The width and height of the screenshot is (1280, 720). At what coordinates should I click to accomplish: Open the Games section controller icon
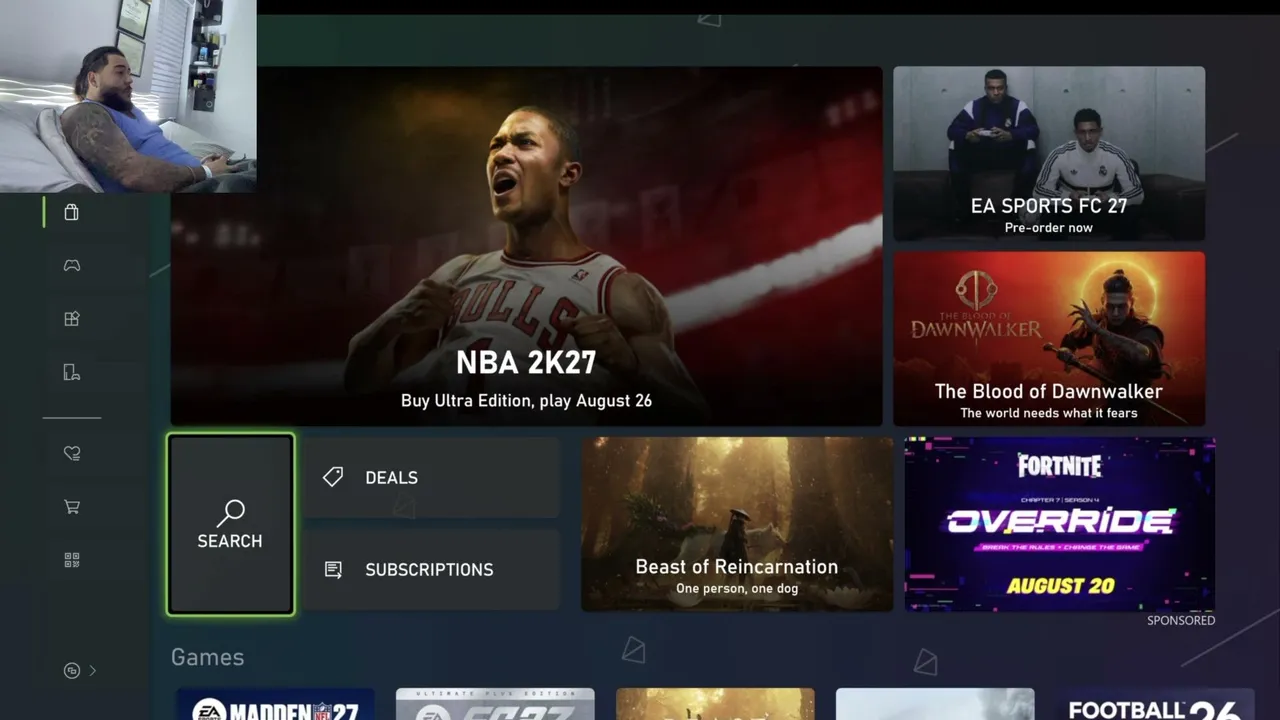point(72,265)
